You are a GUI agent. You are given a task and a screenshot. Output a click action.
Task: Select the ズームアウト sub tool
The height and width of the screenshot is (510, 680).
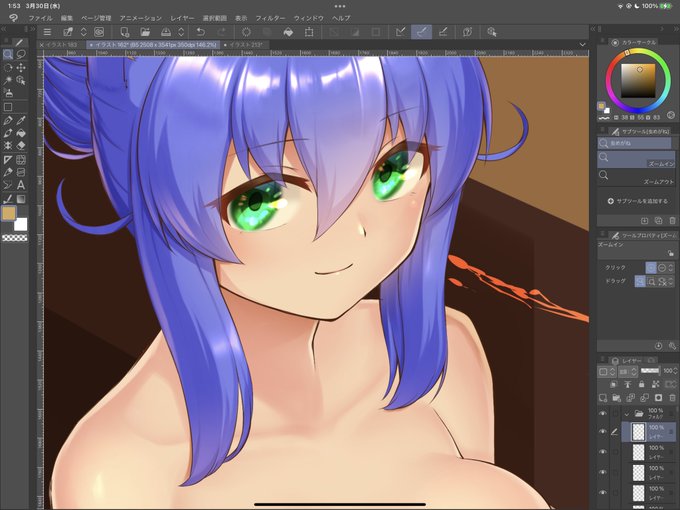pos(636,178)
